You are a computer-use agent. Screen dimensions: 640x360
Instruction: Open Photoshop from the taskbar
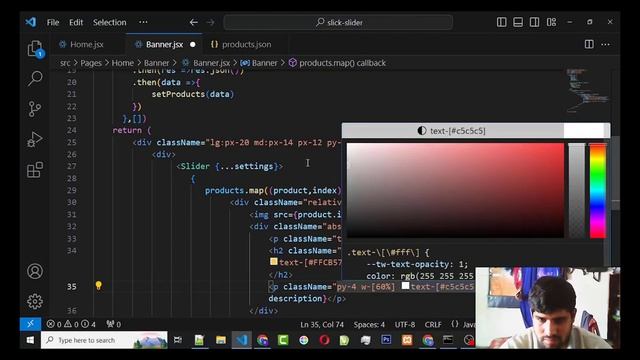386,340
